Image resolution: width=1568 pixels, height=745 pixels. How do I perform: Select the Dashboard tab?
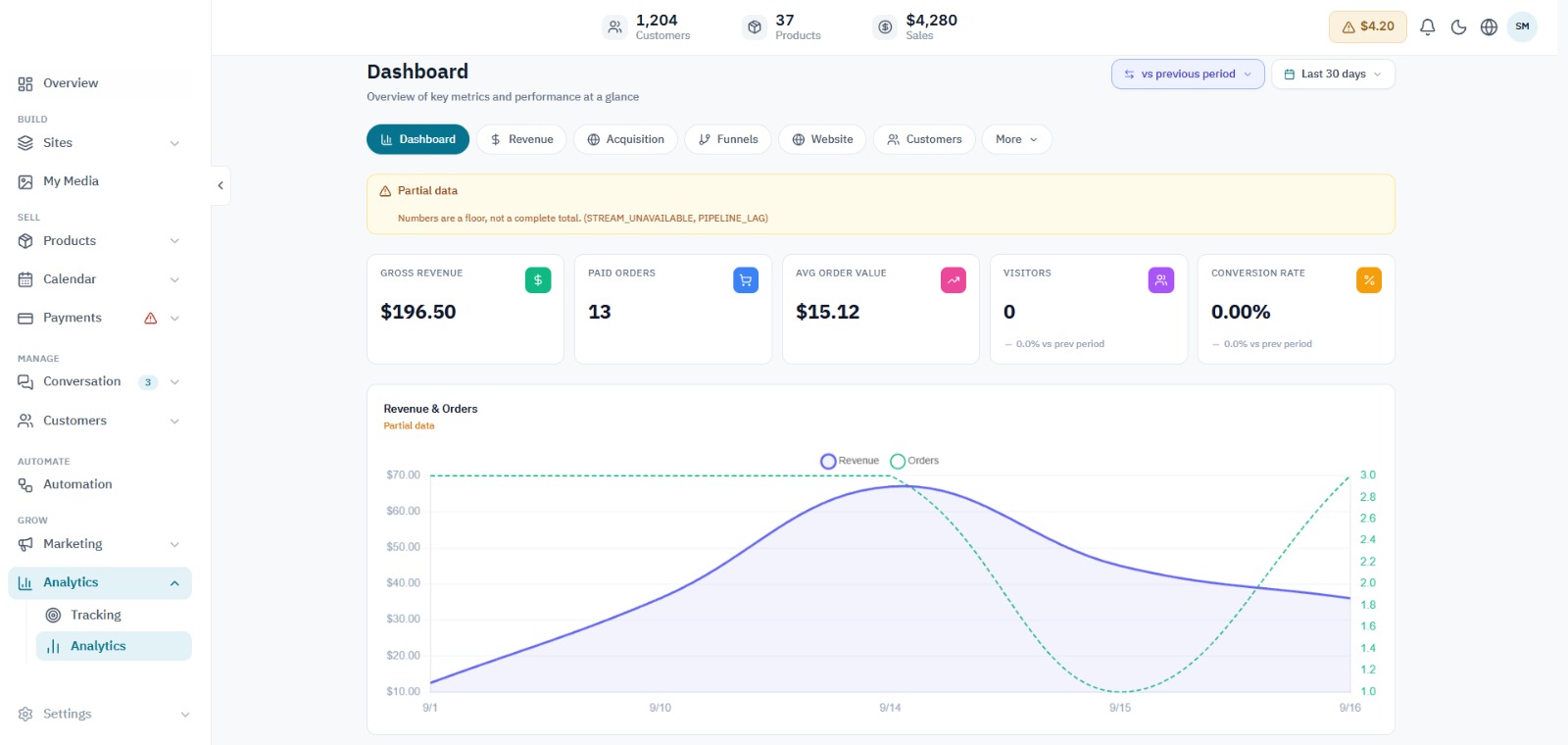point(417,139)
